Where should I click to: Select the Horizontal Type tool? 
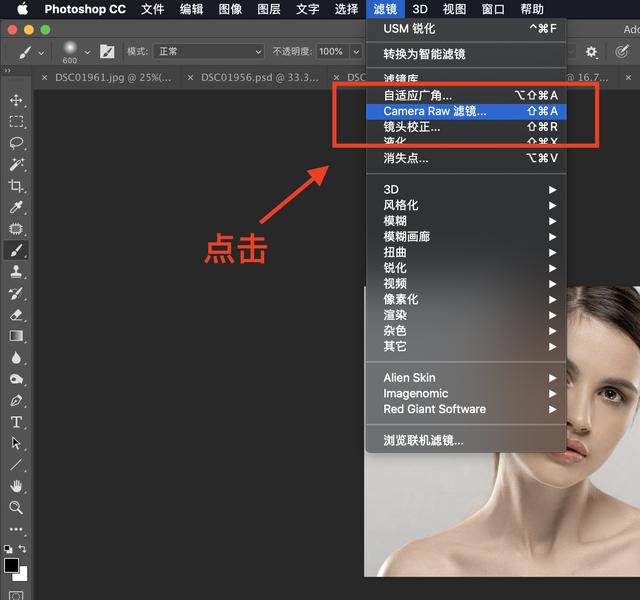point(16,422)
